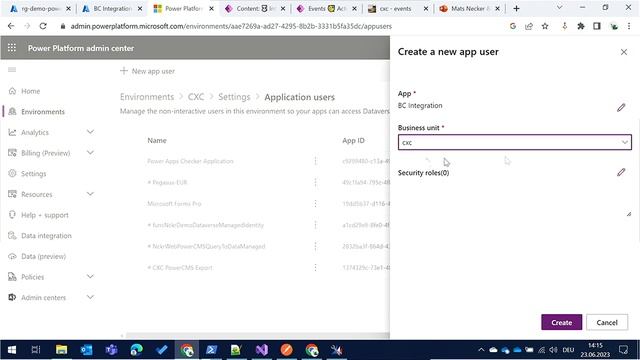Edit Security roles pencil icon
This screenshot has height=360, width=640.
coord(621,172)
